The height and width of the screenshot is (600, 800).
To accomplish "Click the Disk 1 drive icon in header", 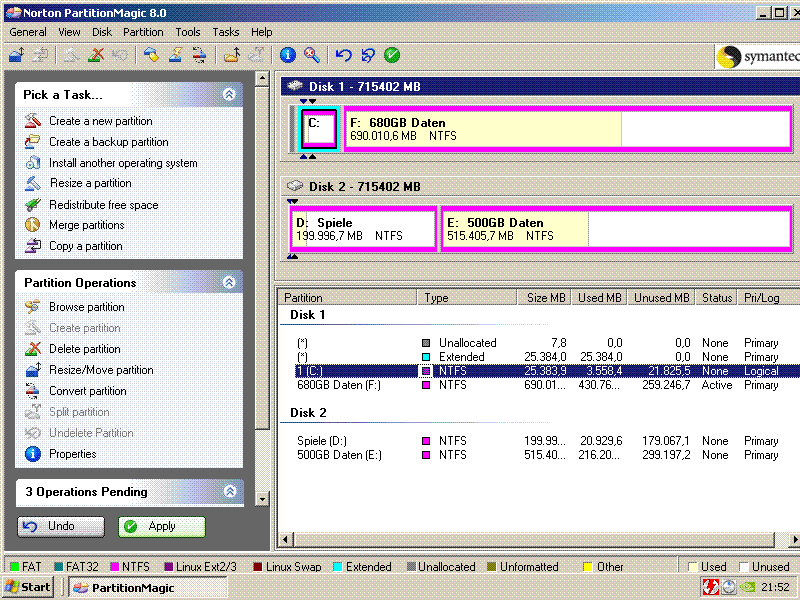I will coord(295,86).
